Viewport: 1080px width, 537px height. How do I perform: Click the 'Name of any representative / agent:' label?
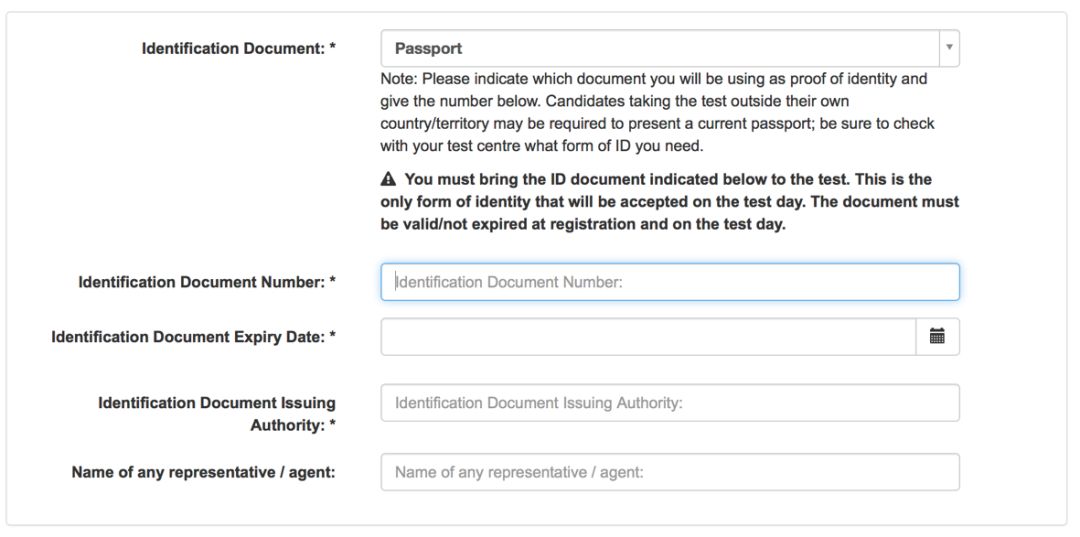click(x=203, y=473)
